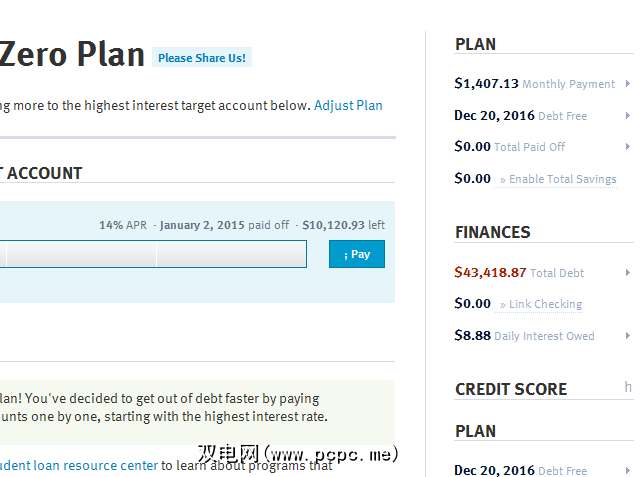
Task: Click the $0.00 Total Paid Off amount
Action: 472,147
